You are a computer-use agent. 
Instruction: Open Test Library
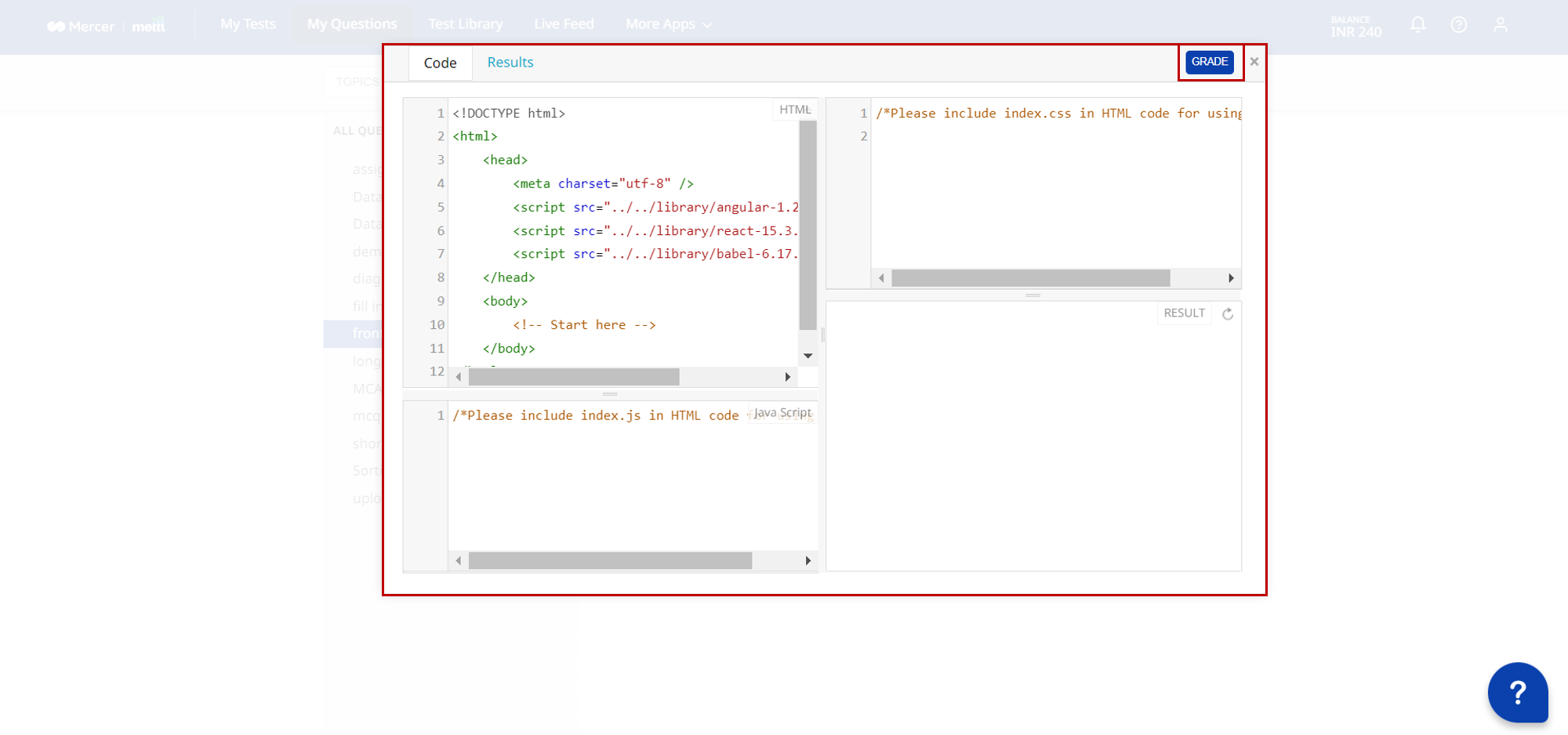coord(466,24)
